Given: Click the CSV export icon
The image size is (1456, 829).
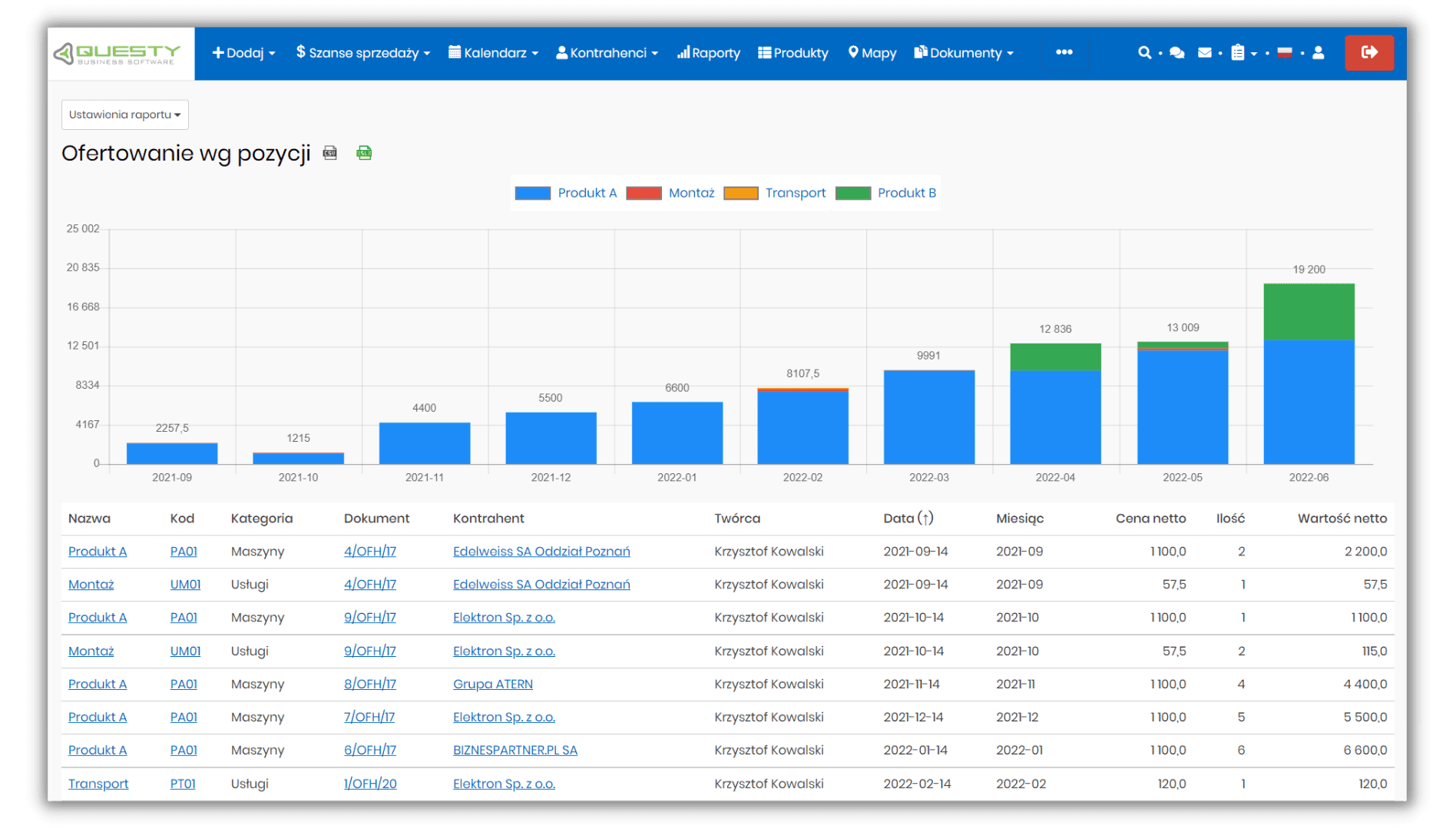Looking at the screenshot, I should tap(330, 153).
